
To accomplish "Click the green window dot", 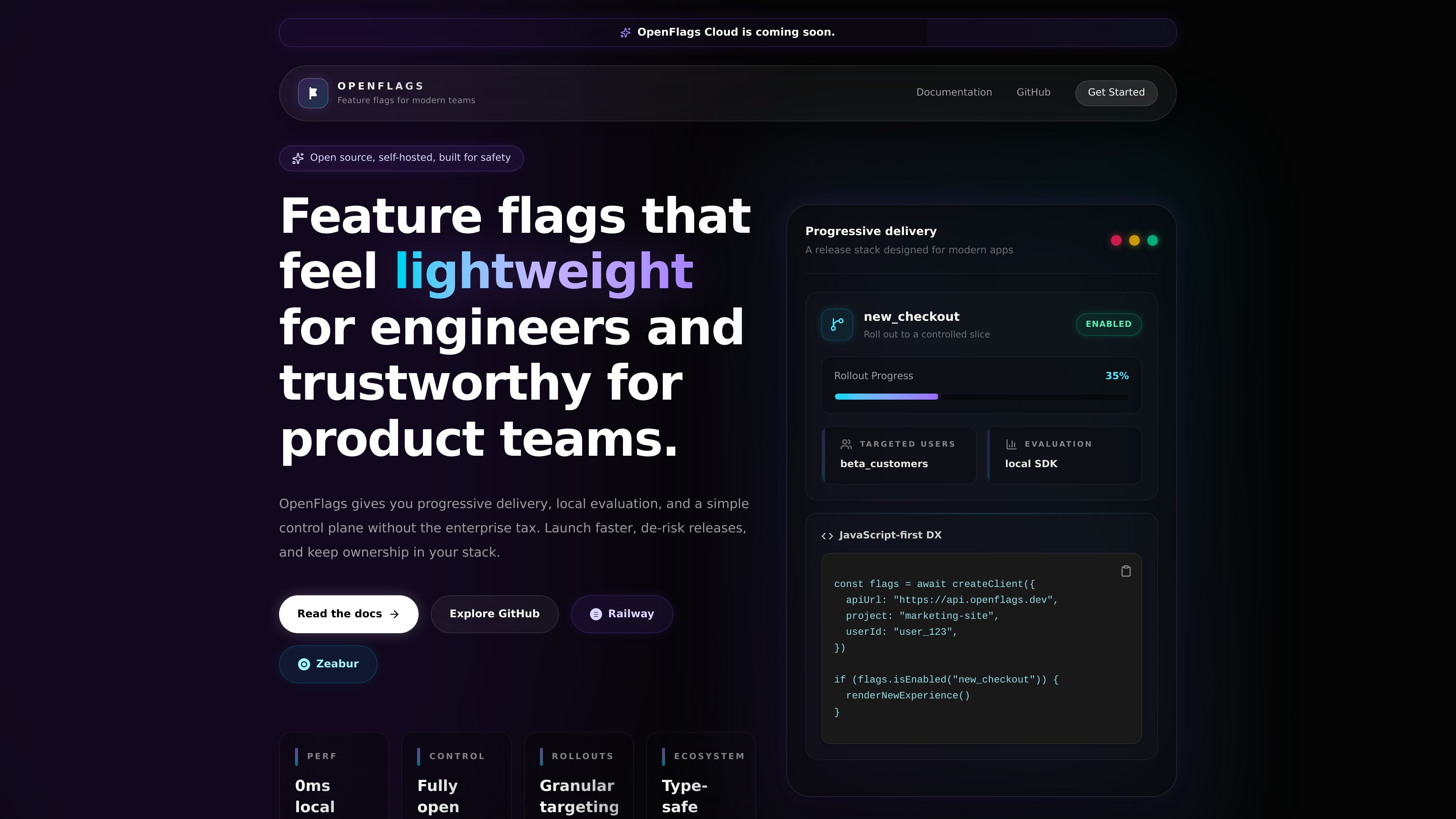I will click(1153, 241).
